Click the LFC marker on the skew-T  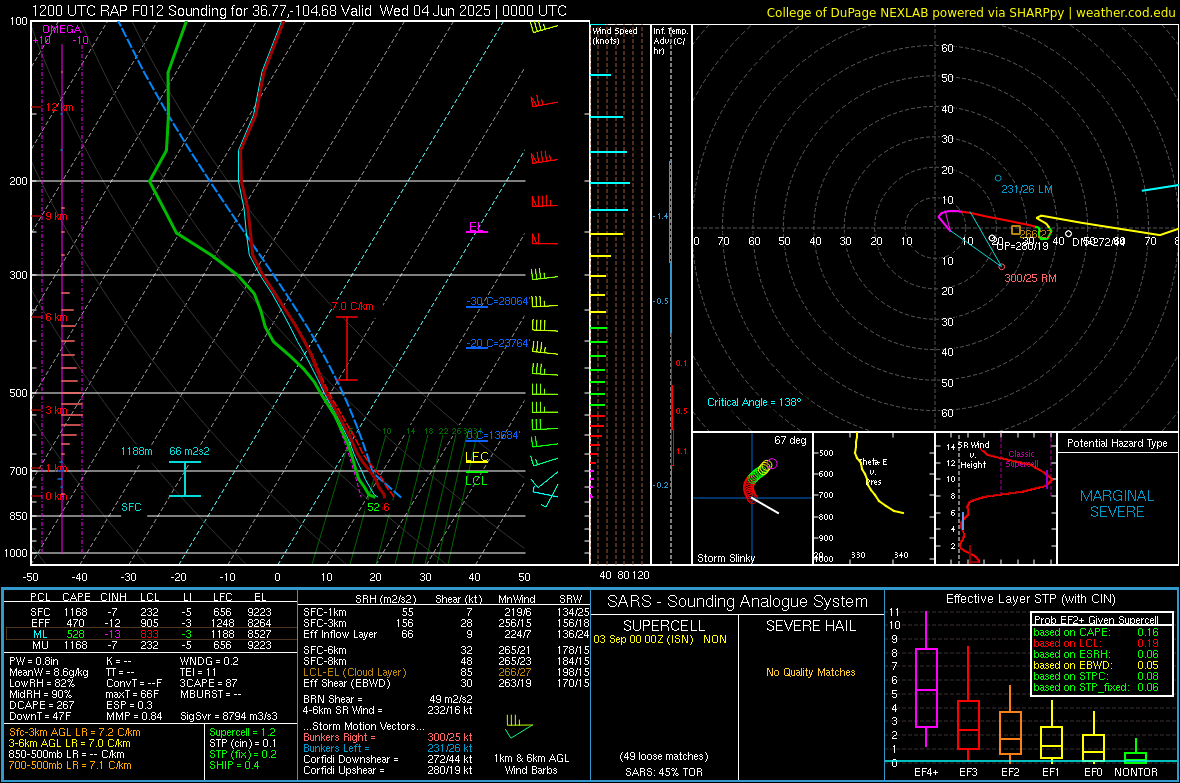click(x=476, y=456)
